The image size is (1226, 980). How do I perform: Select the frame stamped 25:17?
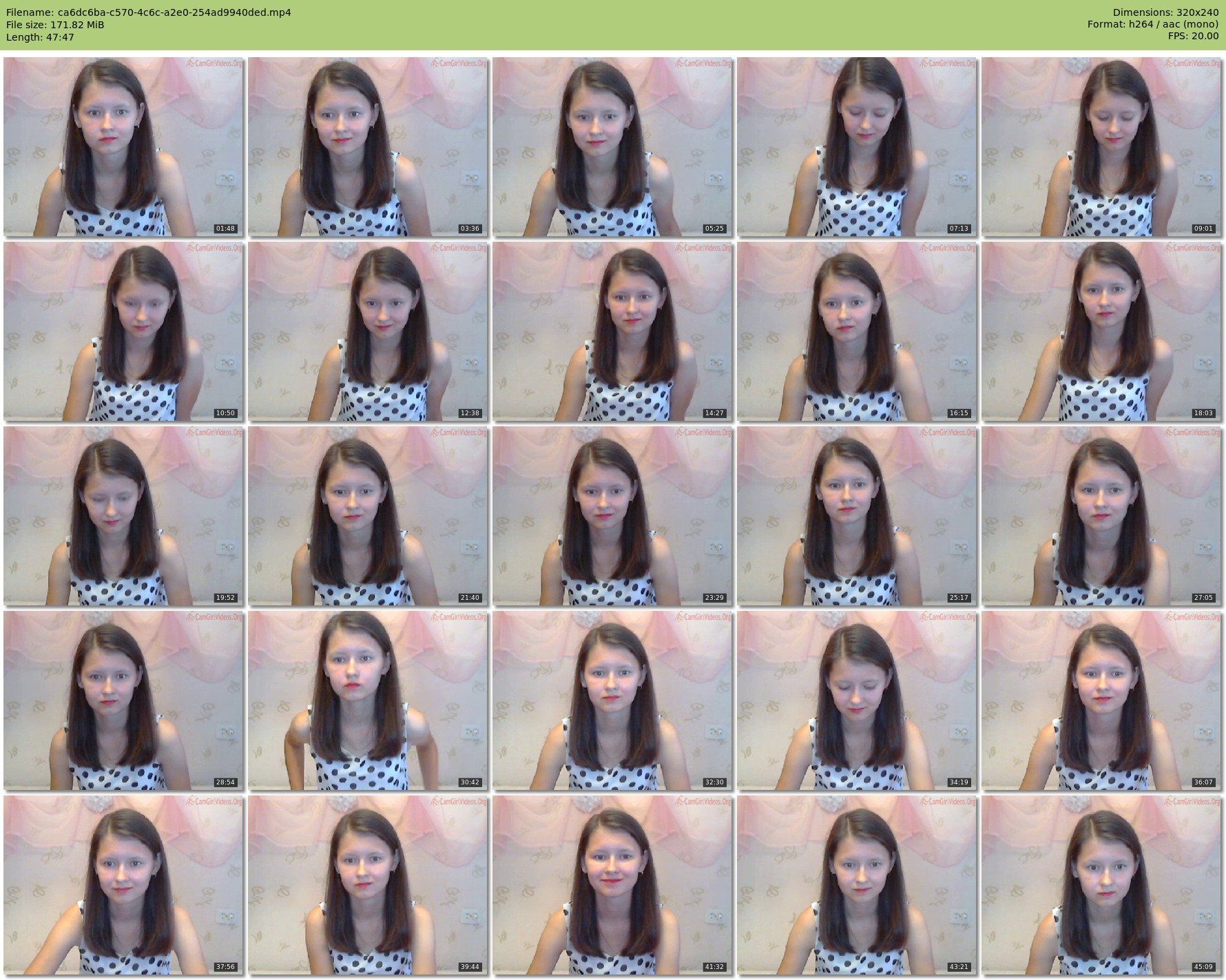pos(857,516)
